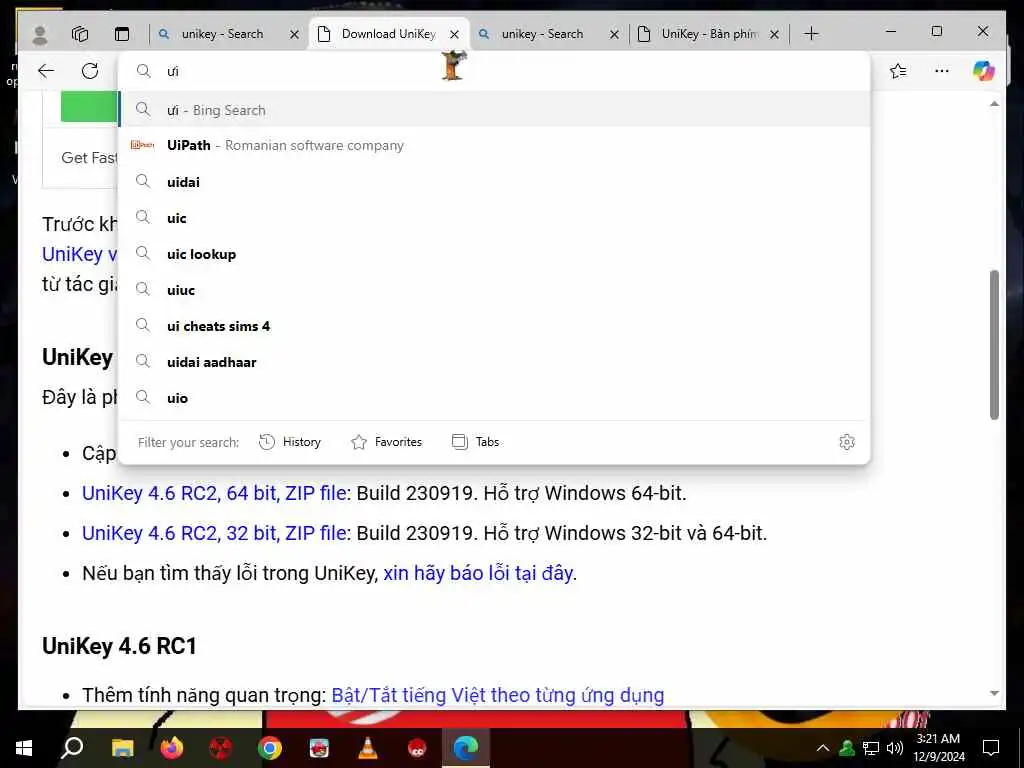Choose the 'uio' suggestion
The height and width of the screenshot is (768, 1024).
click(x=494, y=398)
